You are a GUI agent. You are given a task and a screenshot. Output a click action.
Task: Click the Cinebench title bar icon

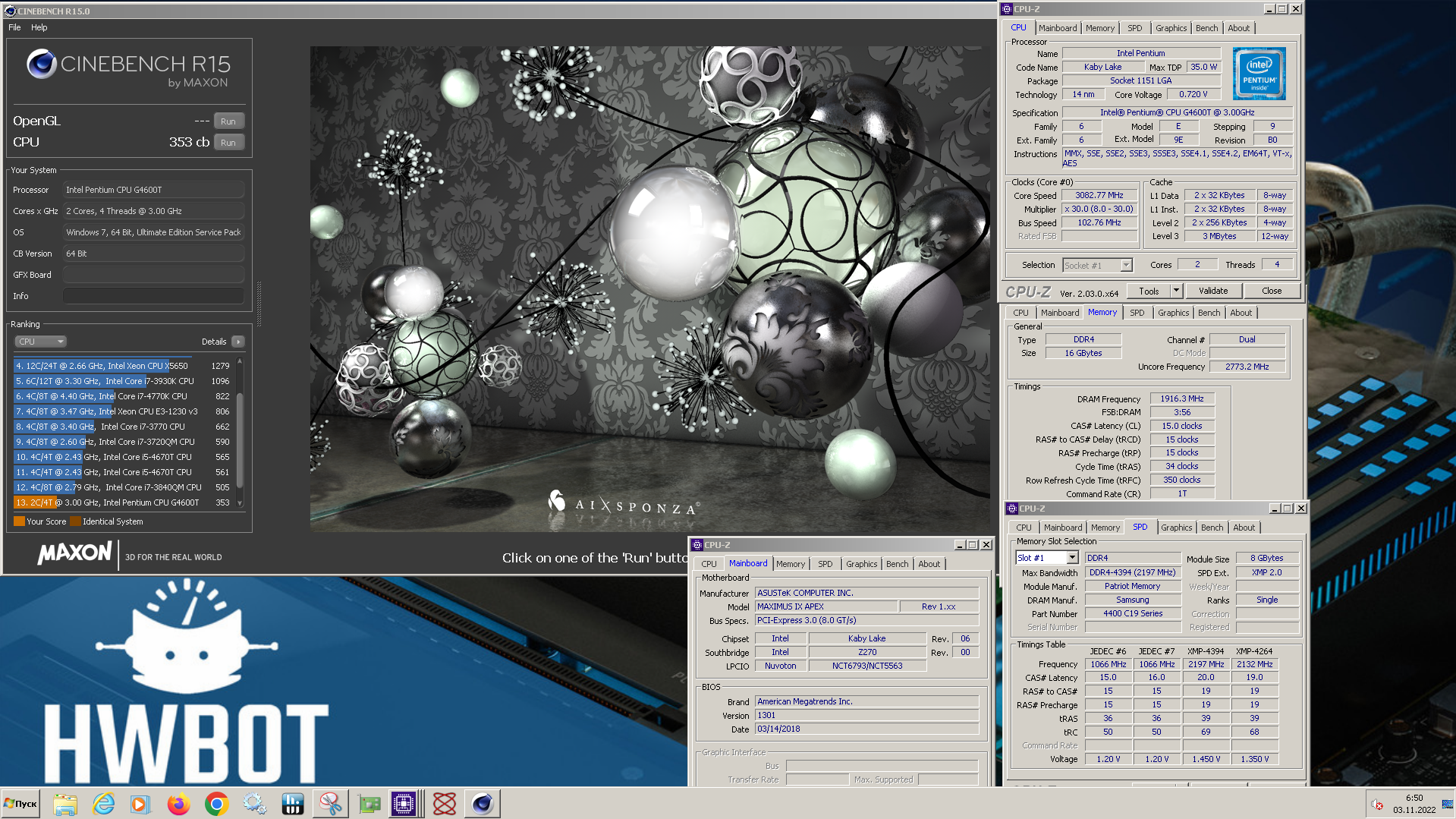pyautogui.click(x=10, y=11)
